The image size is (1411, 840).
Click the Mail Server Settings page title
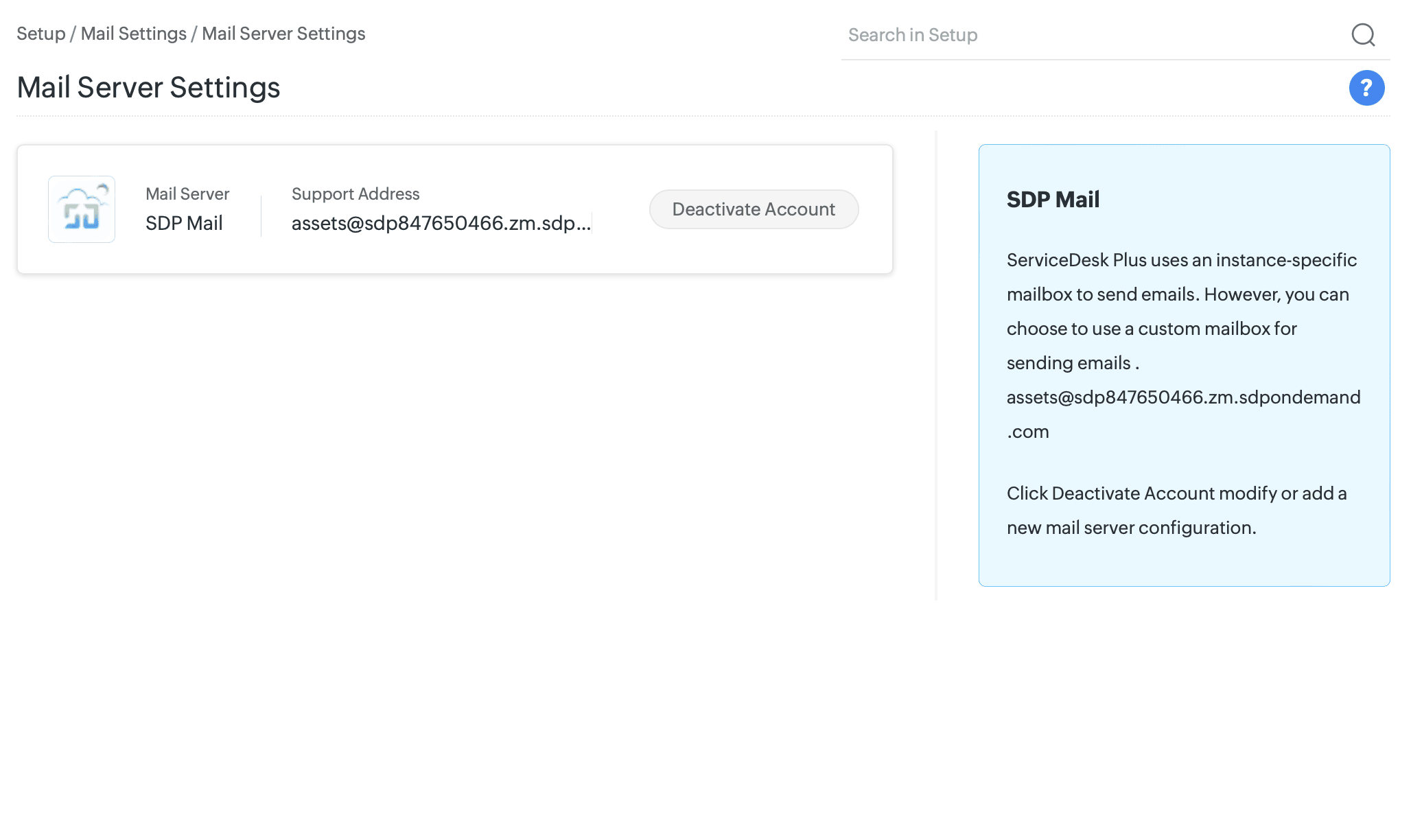(x=148, y=88)
